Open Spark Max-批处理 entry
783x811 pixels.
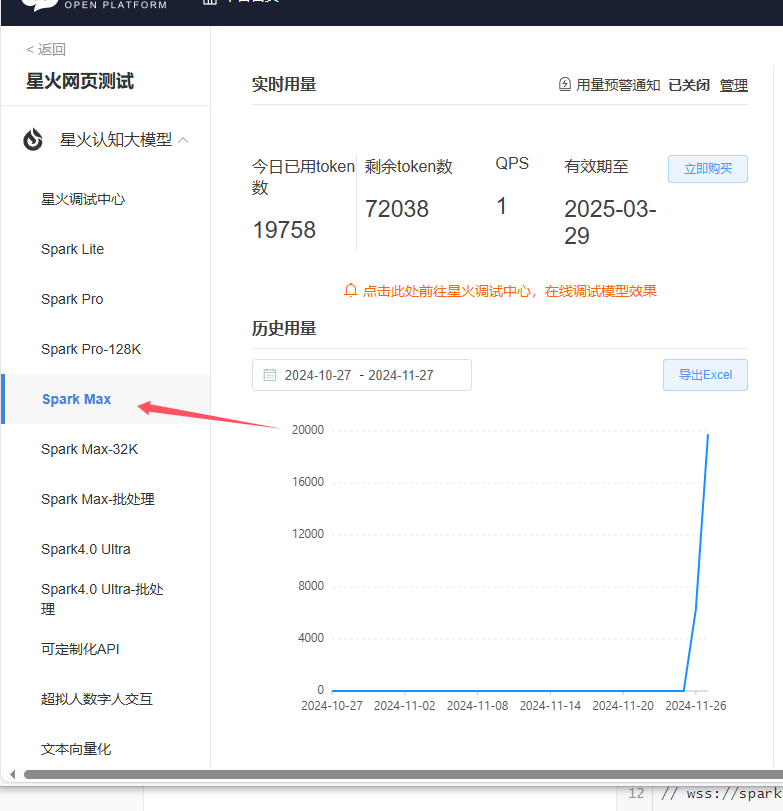tap(98, 499)
